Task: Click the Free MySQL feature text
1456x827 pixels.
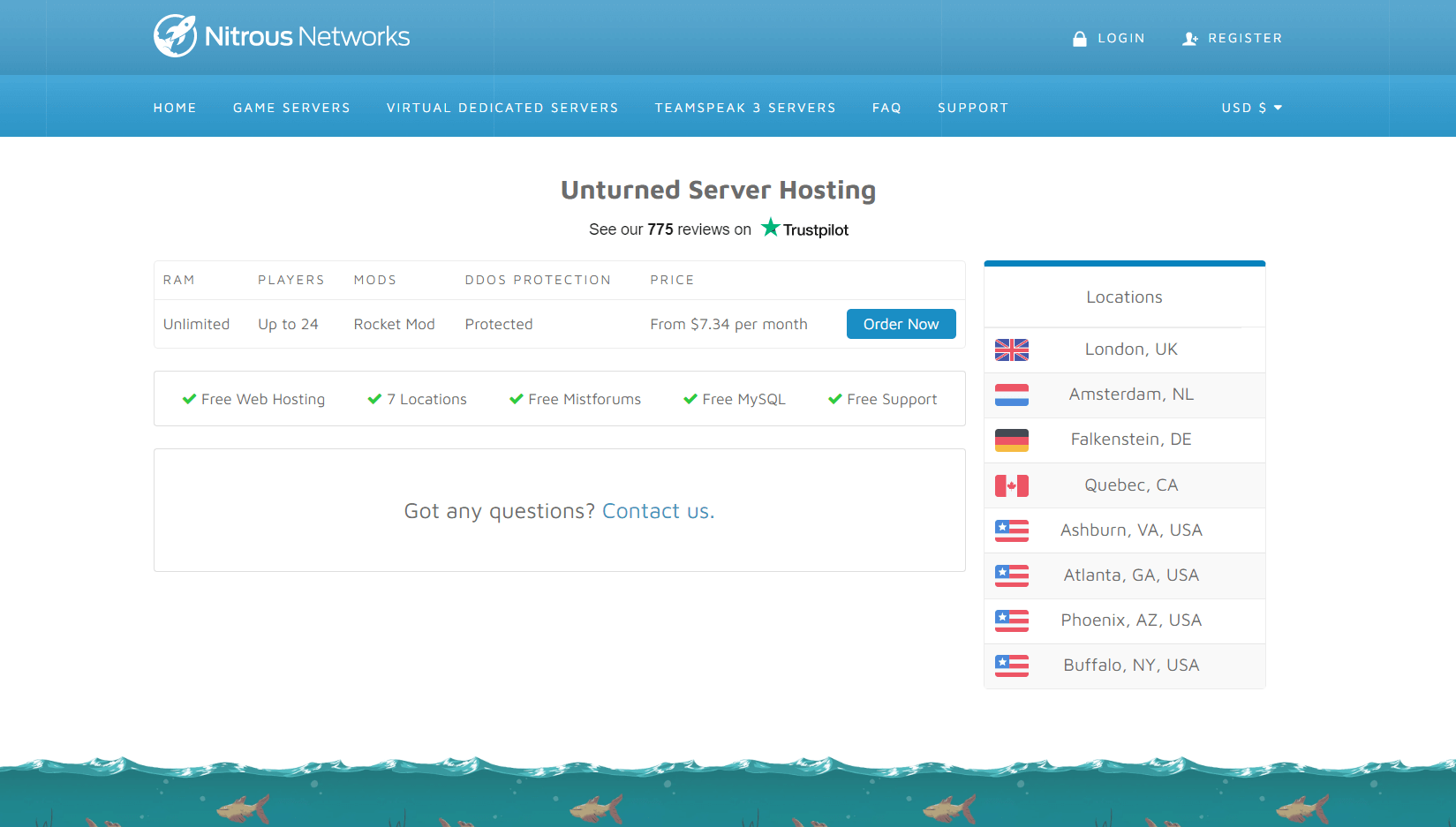Action: pos(744,399)
